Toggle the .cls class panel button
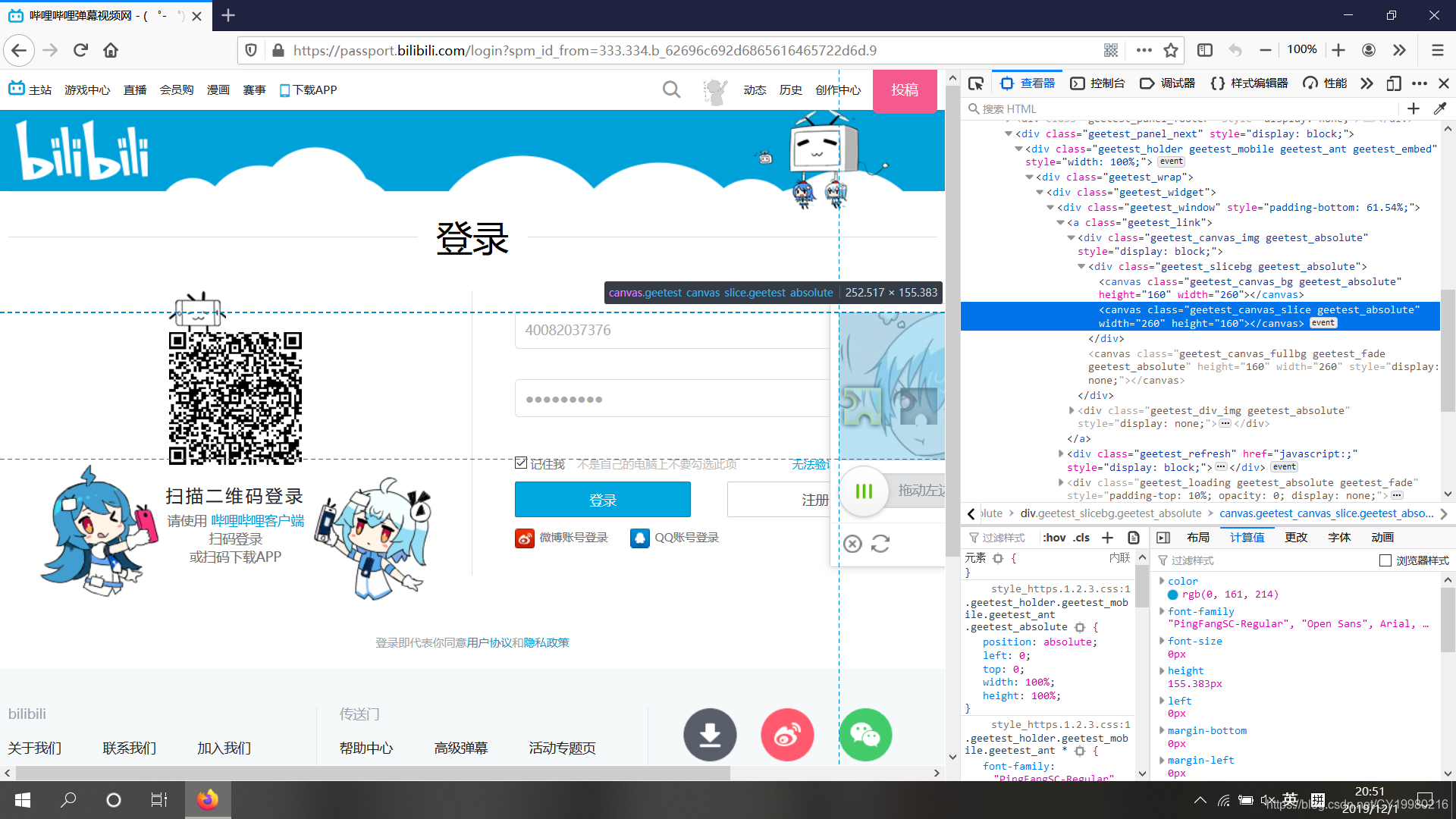The width and height of the screenshot is (1456, 819). (1081, 538)
